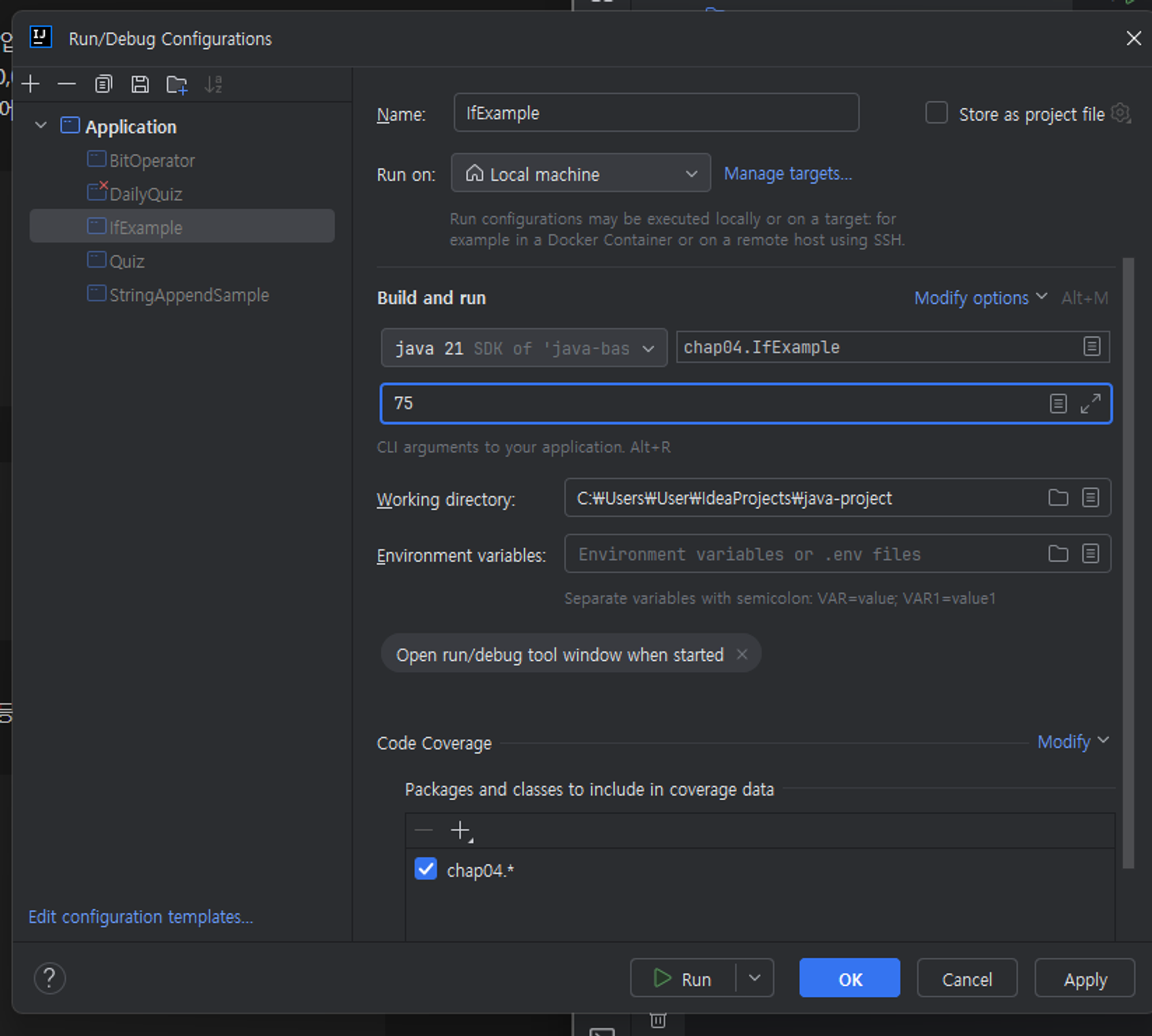The image size is (1152, 1036).
Task: Click the Add New Configuration plus icon
Action: (31, 85)
